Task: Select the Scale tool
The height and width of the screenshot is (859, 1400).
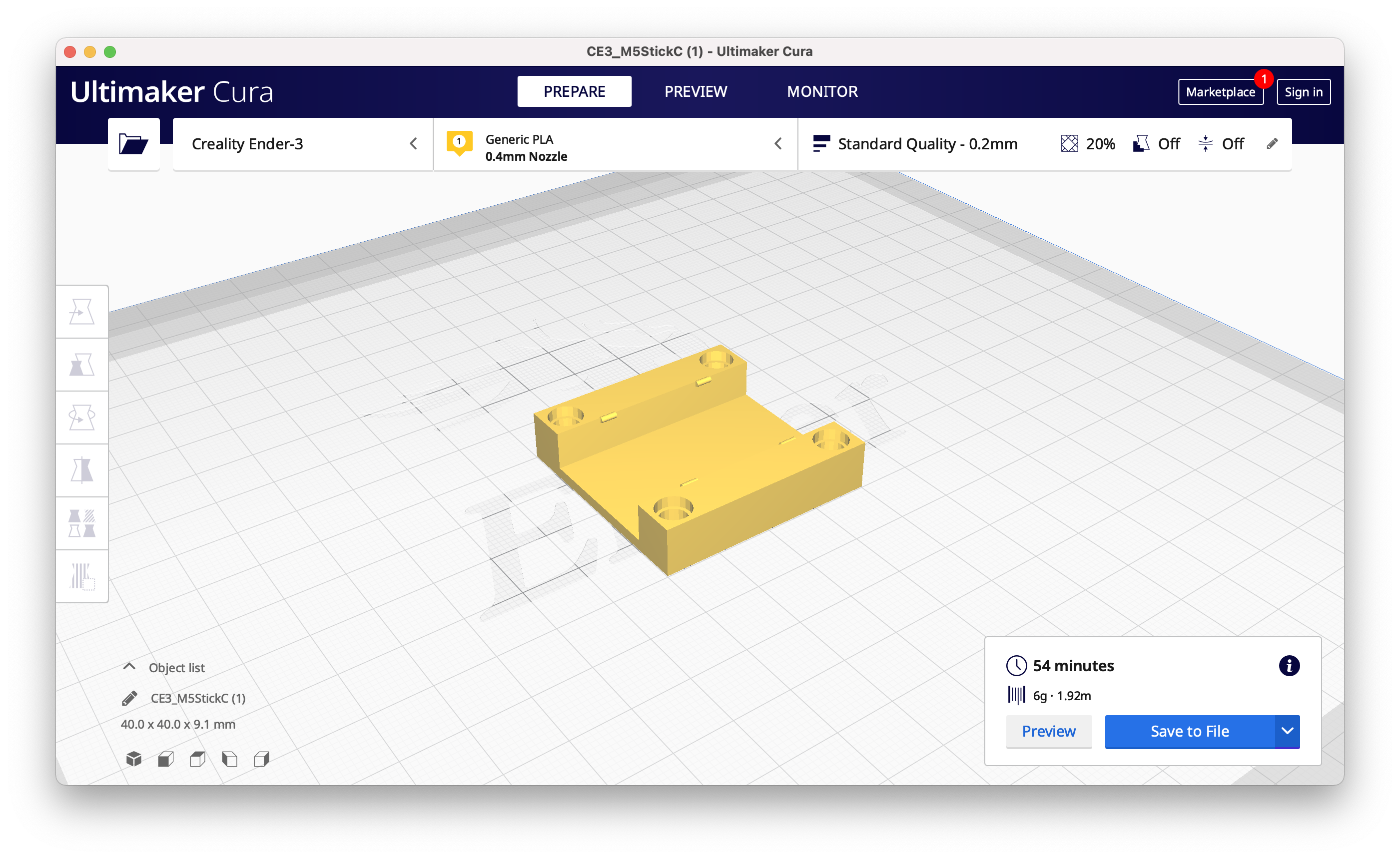Action: [82, 365]
